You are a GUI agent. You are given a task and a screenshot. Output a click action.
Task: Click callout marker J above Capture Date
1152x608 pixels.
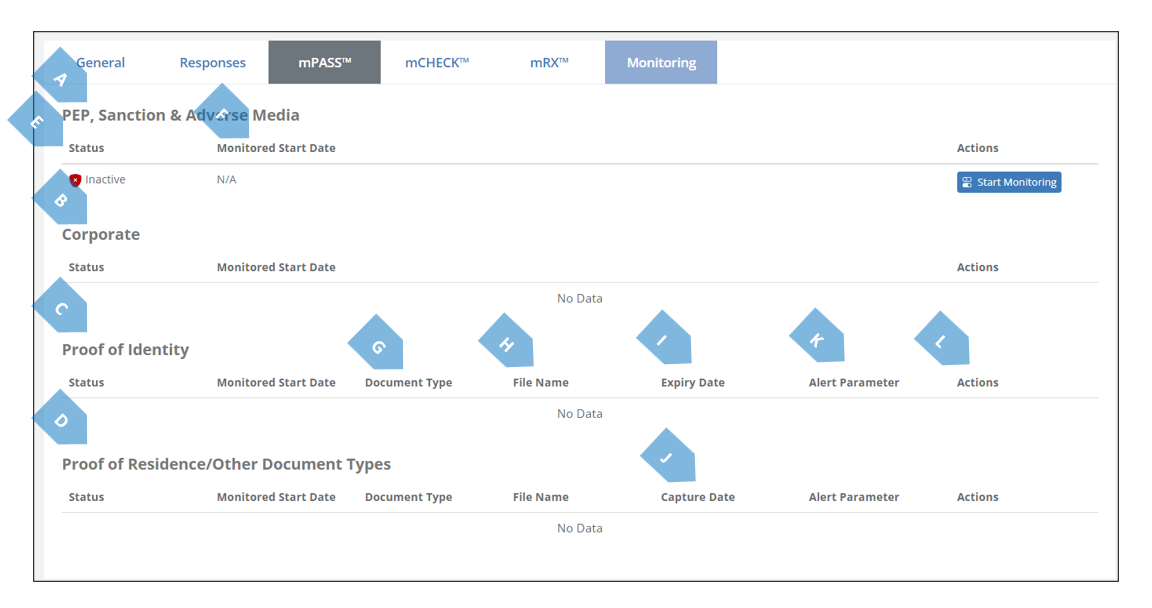coord(667,458)
